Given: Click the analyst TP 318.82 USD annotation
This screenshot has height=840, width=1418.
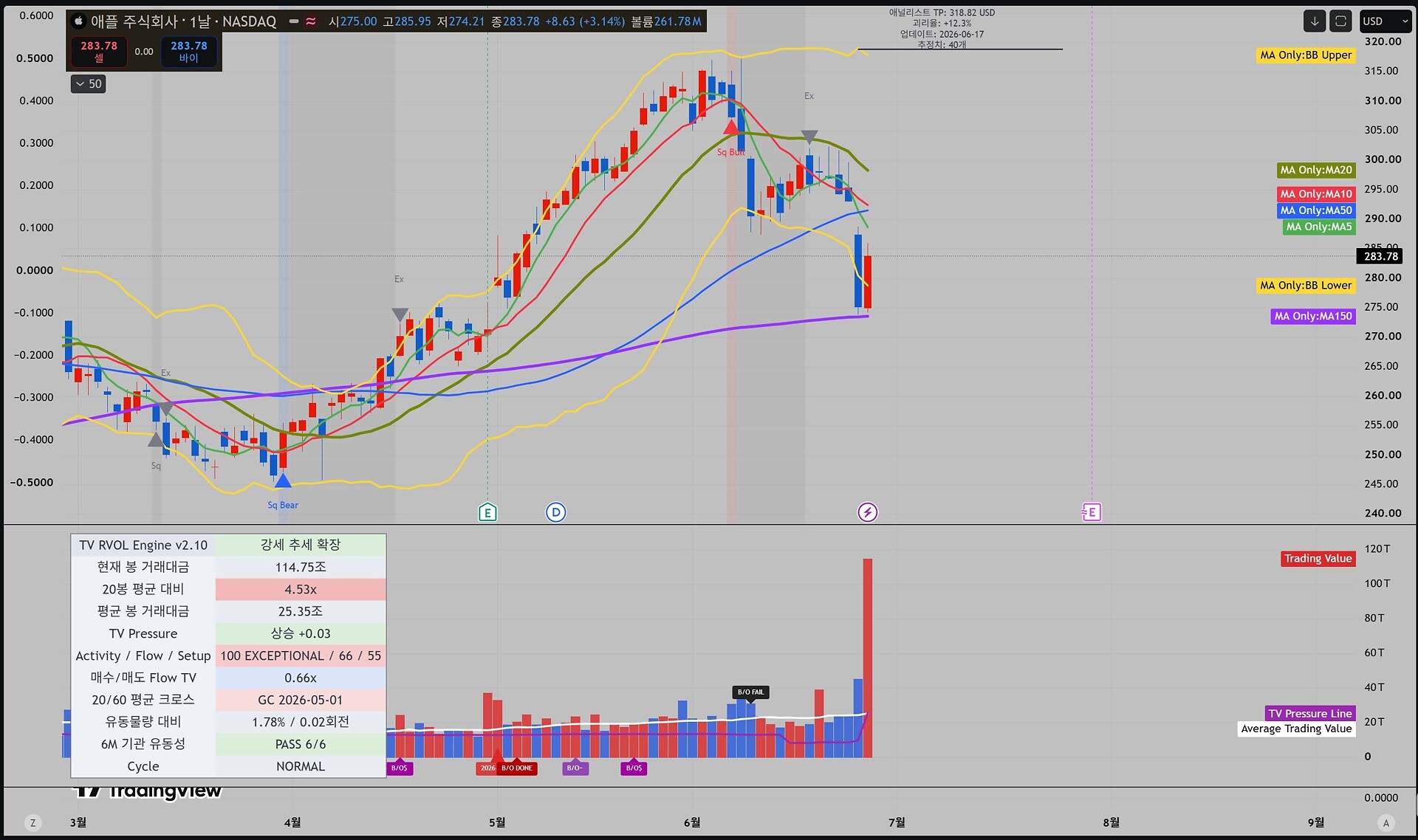Looking at the screenshot, I should 942,13.
